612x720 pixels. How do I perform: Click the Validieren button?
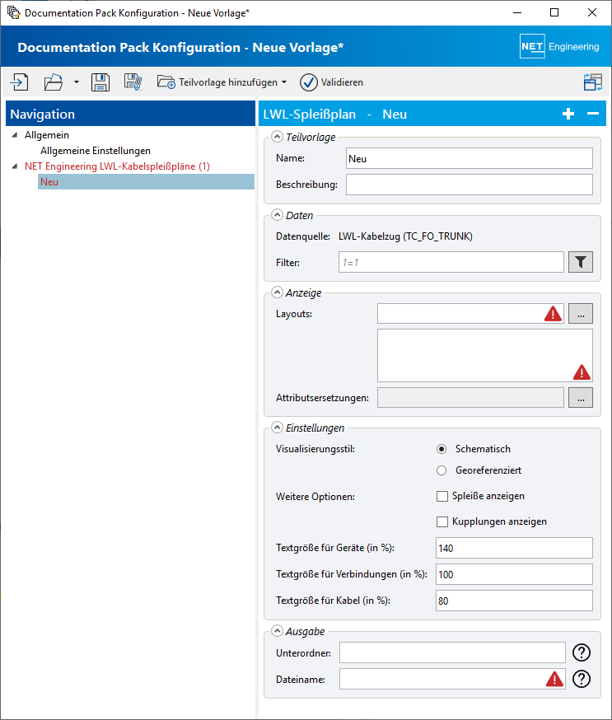[x=331, y=82]
